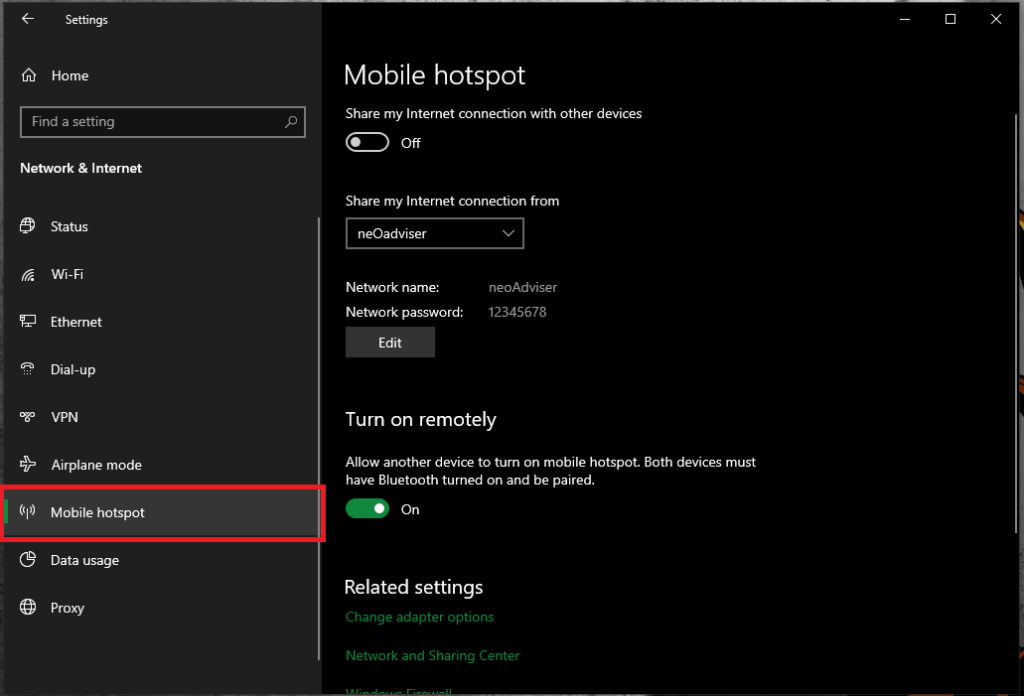1024x696 pixels.
Task: Disable the Turn on remotely toggle
Action: (367, 509)
